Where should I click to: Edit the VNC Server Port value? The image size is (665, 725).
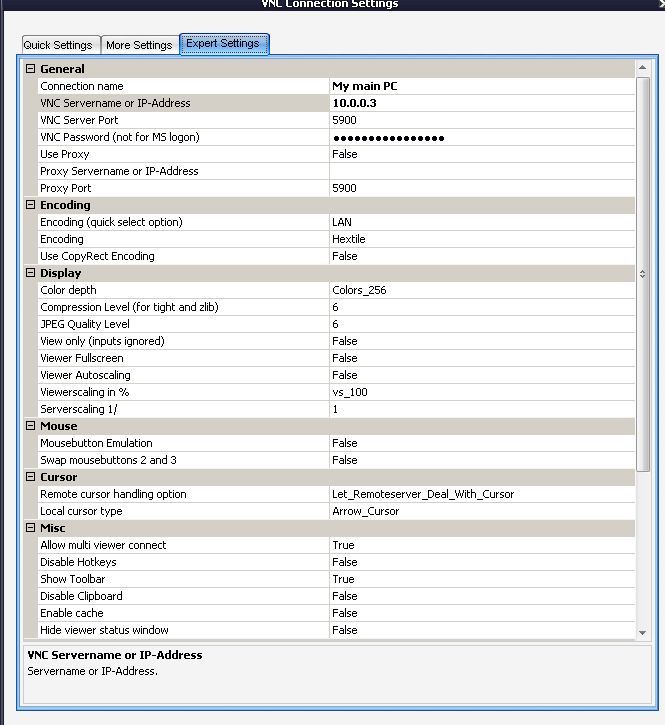coord(482,120)
